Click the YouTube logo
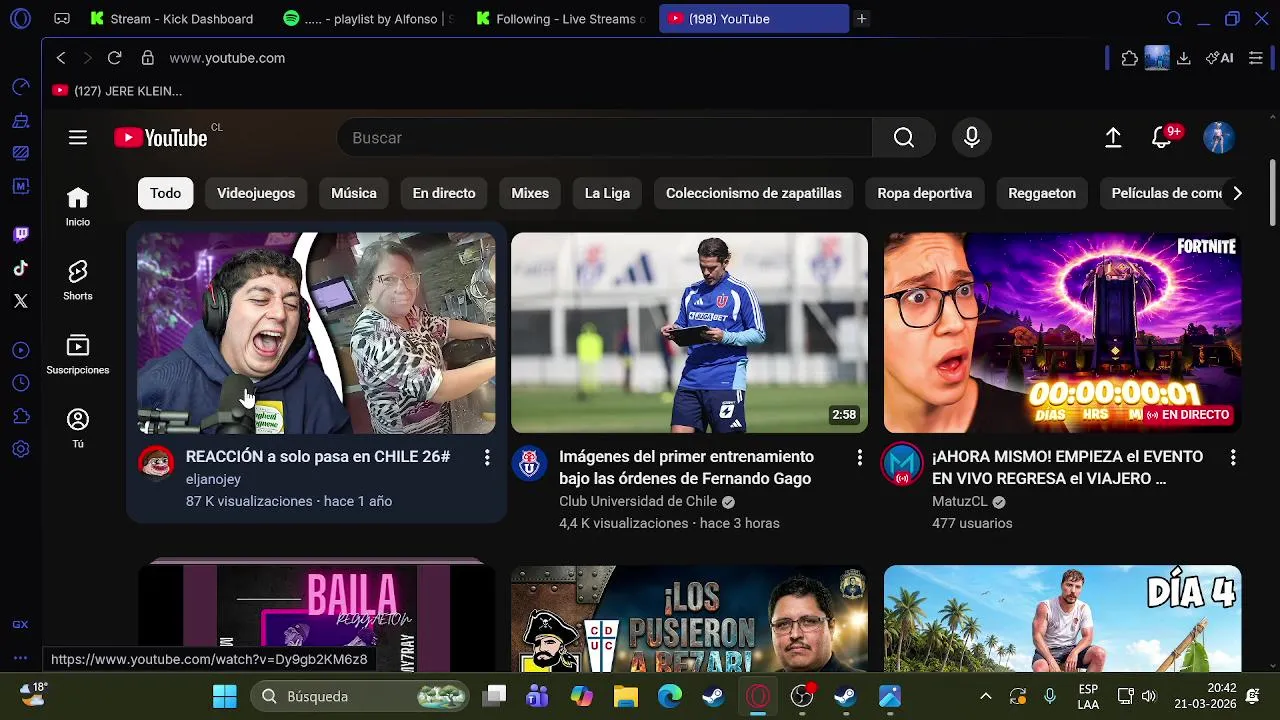The width and height of the screenshot is (1280, 720). [161, 138]
